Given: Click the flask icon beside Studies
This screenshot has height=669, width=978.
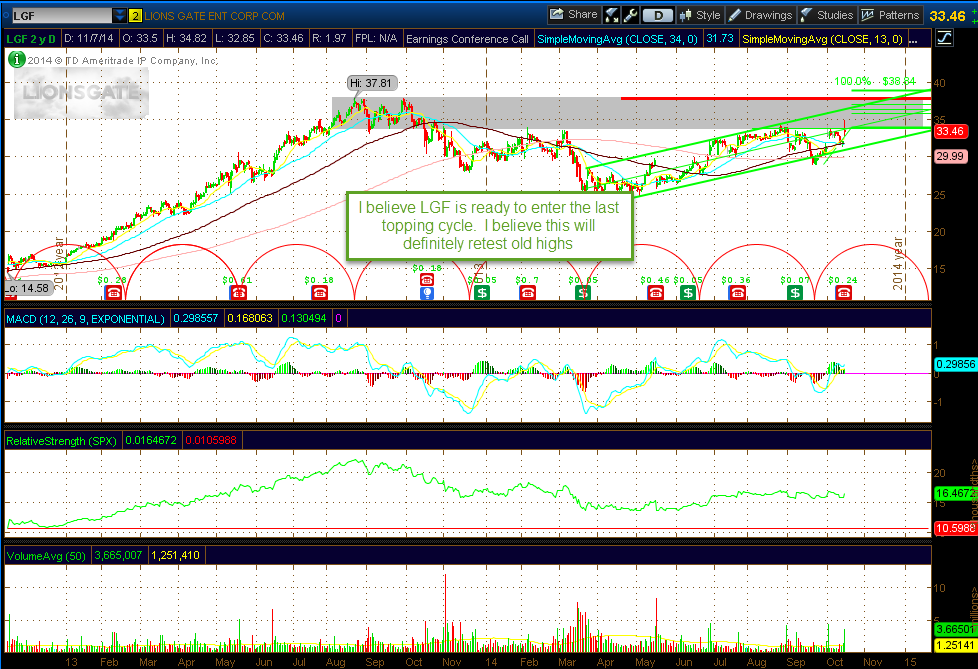Looking at the screenshot, I should coord(806,15).
